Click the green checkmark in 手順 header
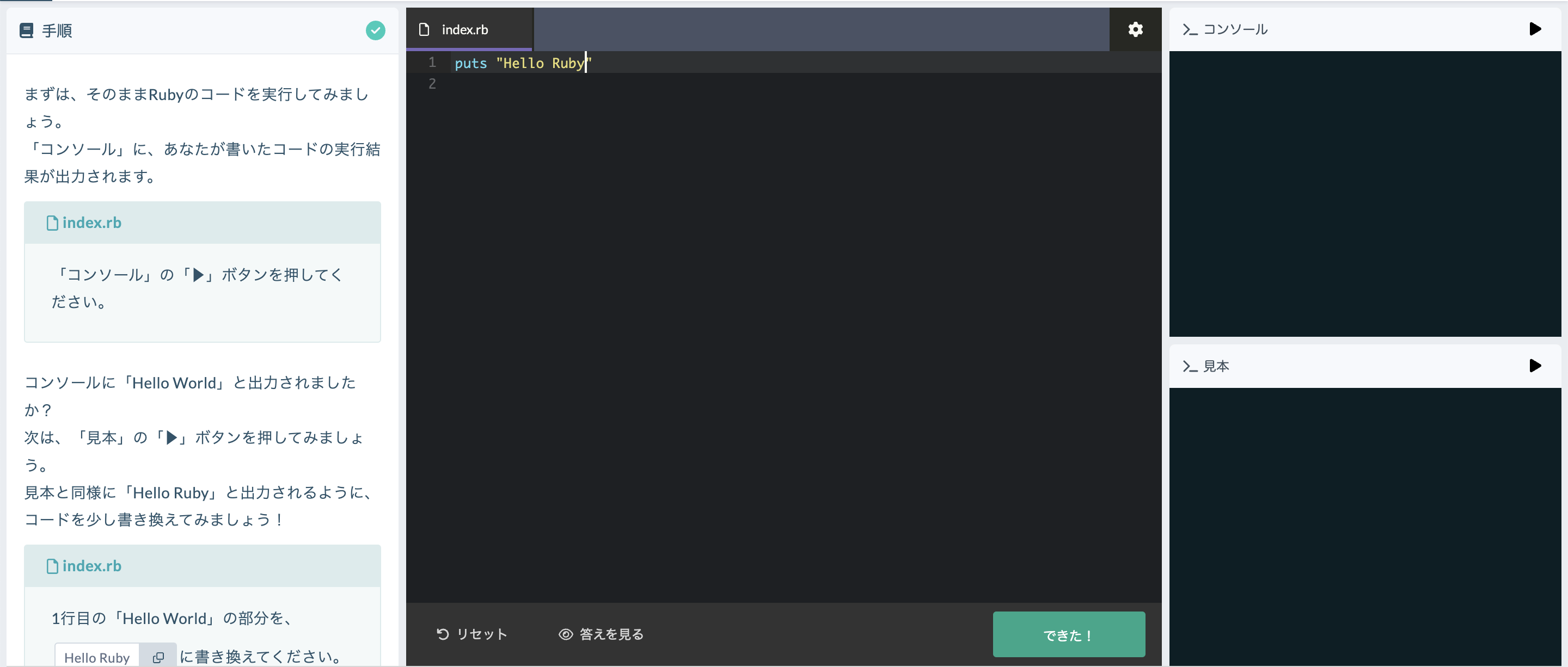 pyautogui.click(x=375, y=30)
